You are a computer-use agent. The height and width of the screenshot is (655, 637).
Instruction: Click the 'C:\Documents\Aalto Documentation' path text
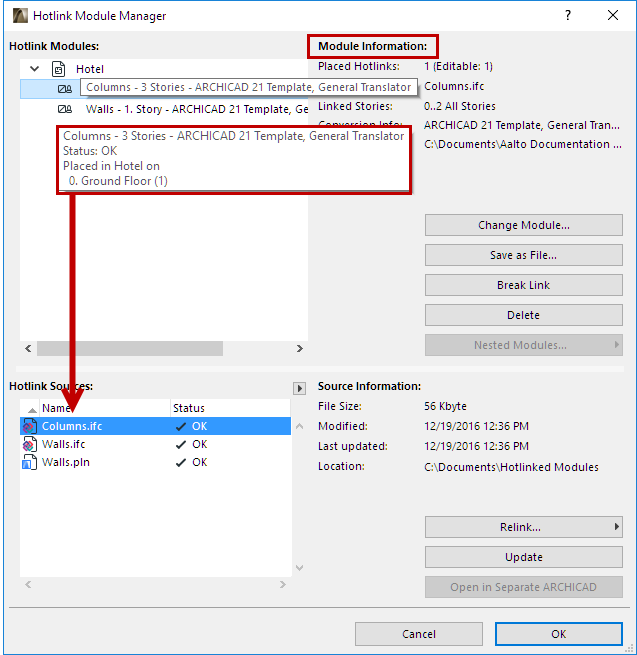pyautogui.click(x=523, y=144)
